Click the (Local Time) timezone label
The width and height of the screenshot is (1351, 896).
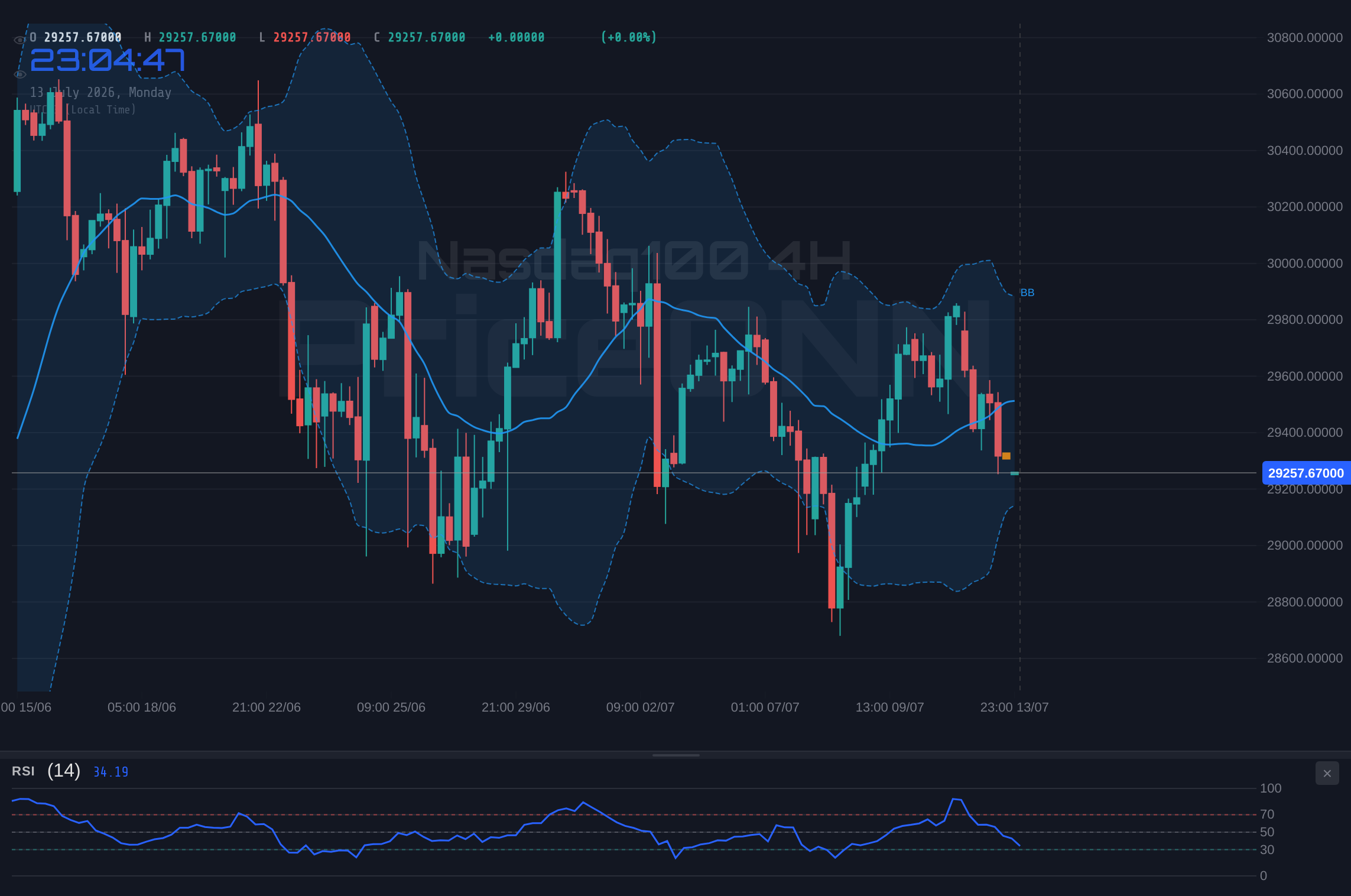101,109
